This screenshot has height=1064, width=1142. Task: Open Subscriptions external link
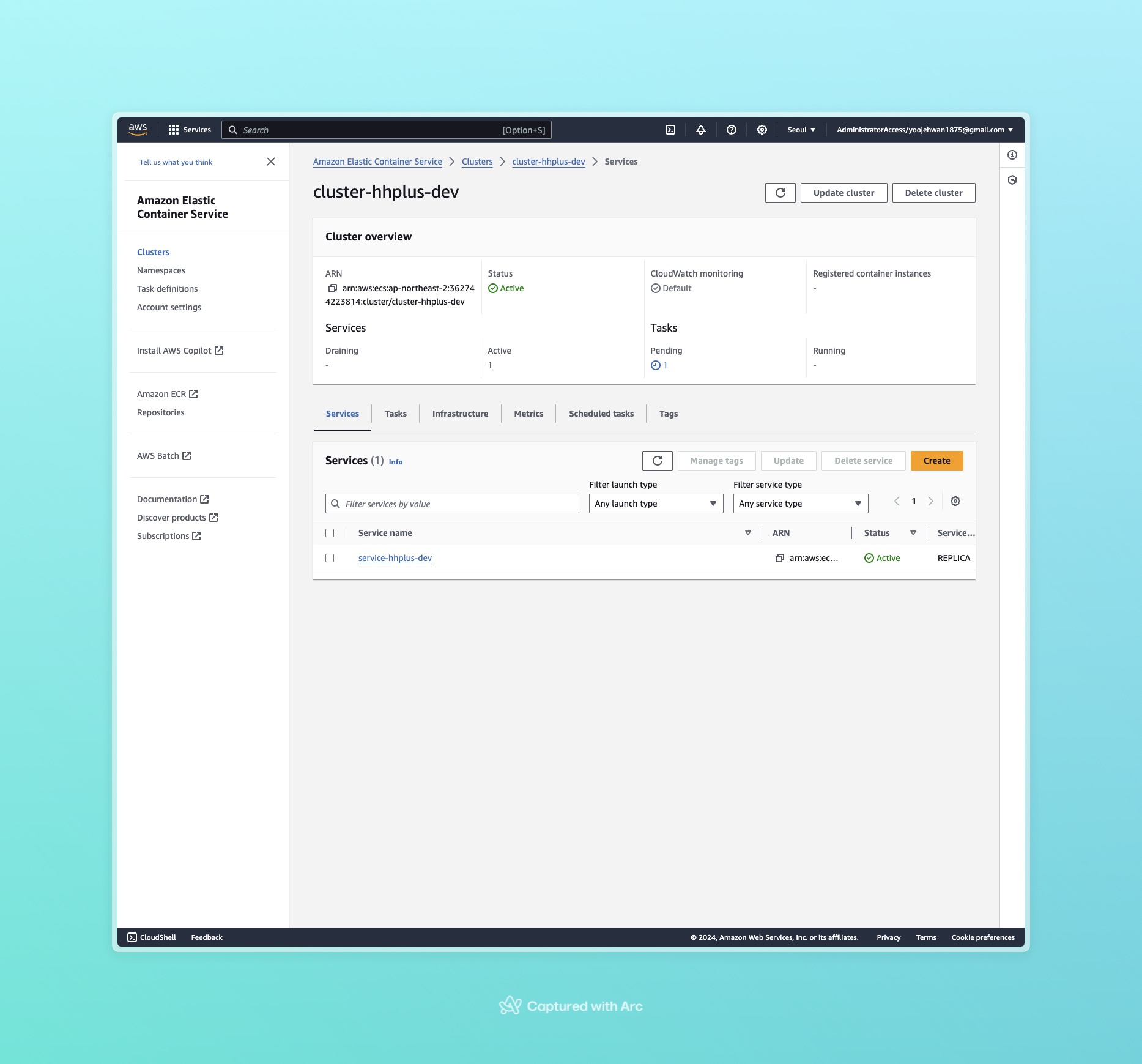169,536
